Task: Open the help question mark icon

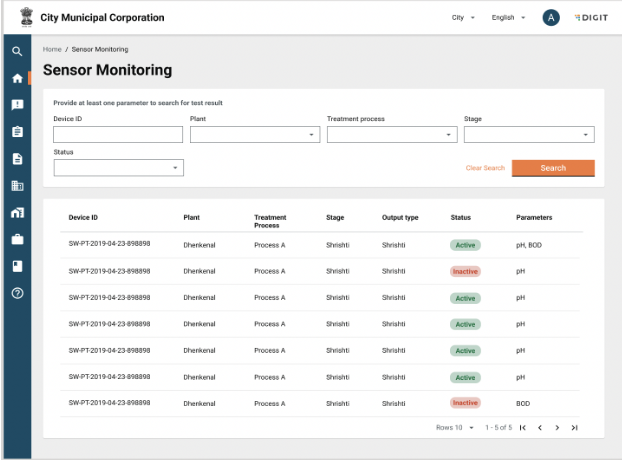Action: tap(17, 293)
